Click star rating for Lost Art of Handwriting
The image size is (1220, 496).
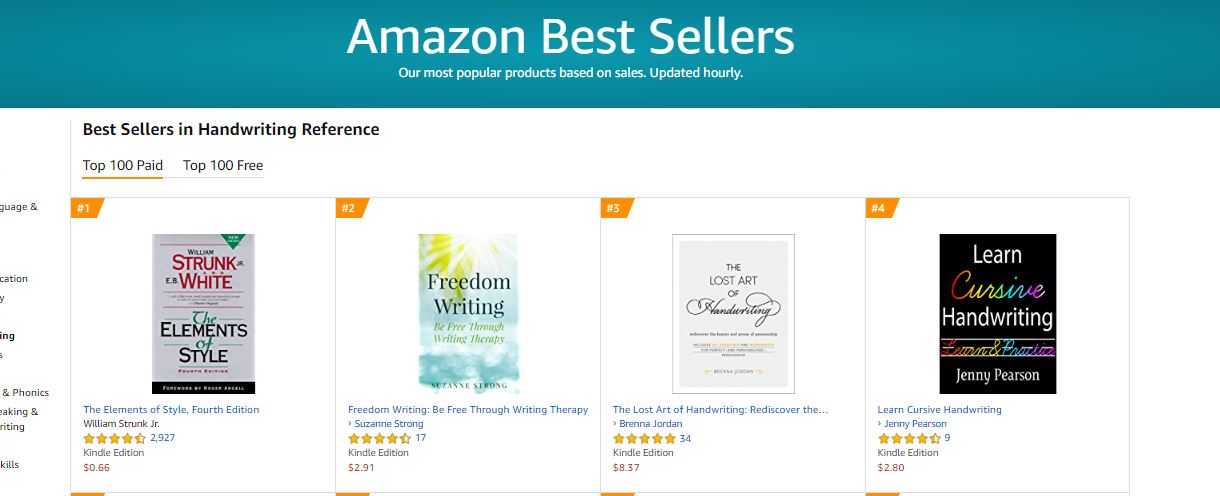(x=645, y=438)
